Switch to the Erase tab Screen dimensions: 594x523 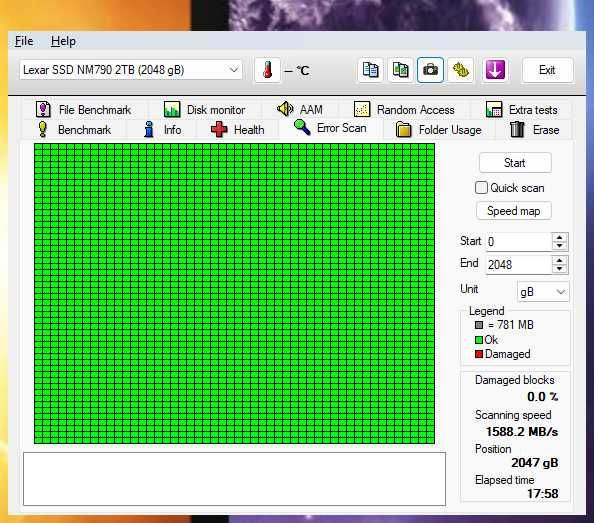[534, 130]
